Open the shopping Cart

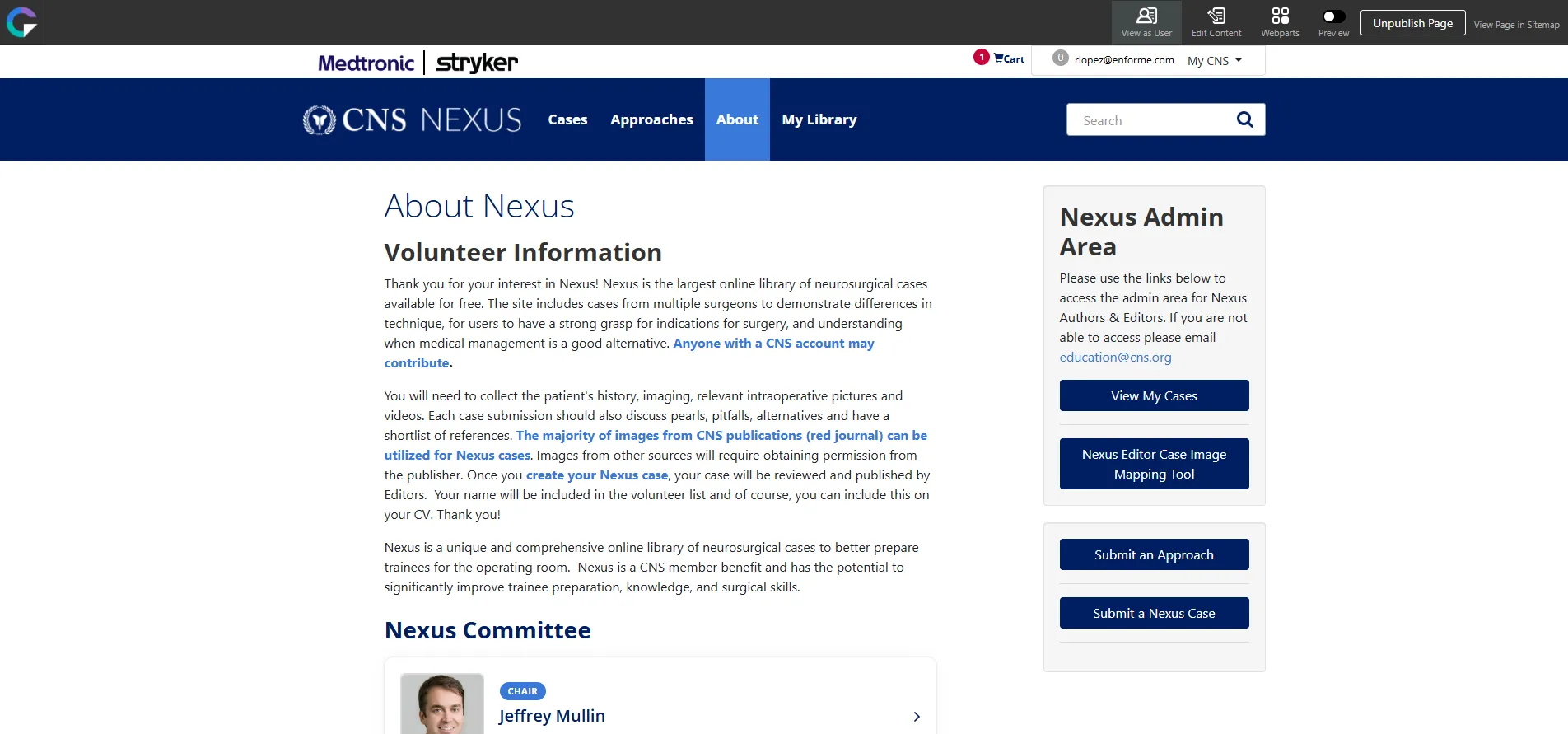(1009, 58)
